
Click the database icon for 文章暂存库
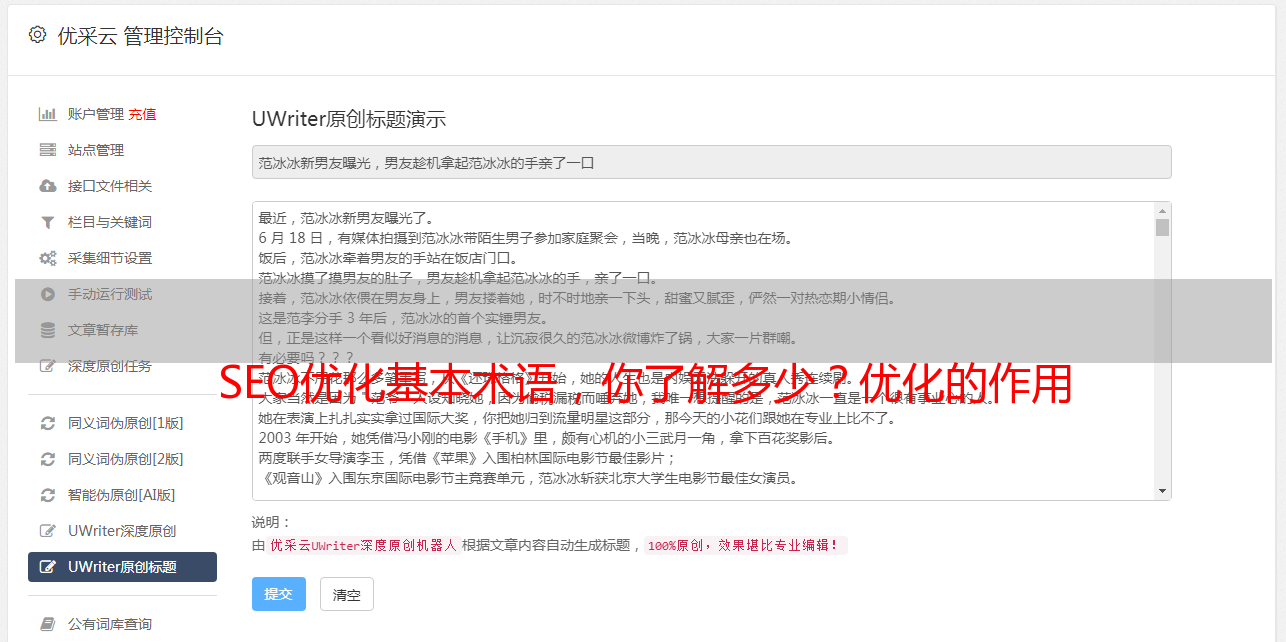[47, 330]
